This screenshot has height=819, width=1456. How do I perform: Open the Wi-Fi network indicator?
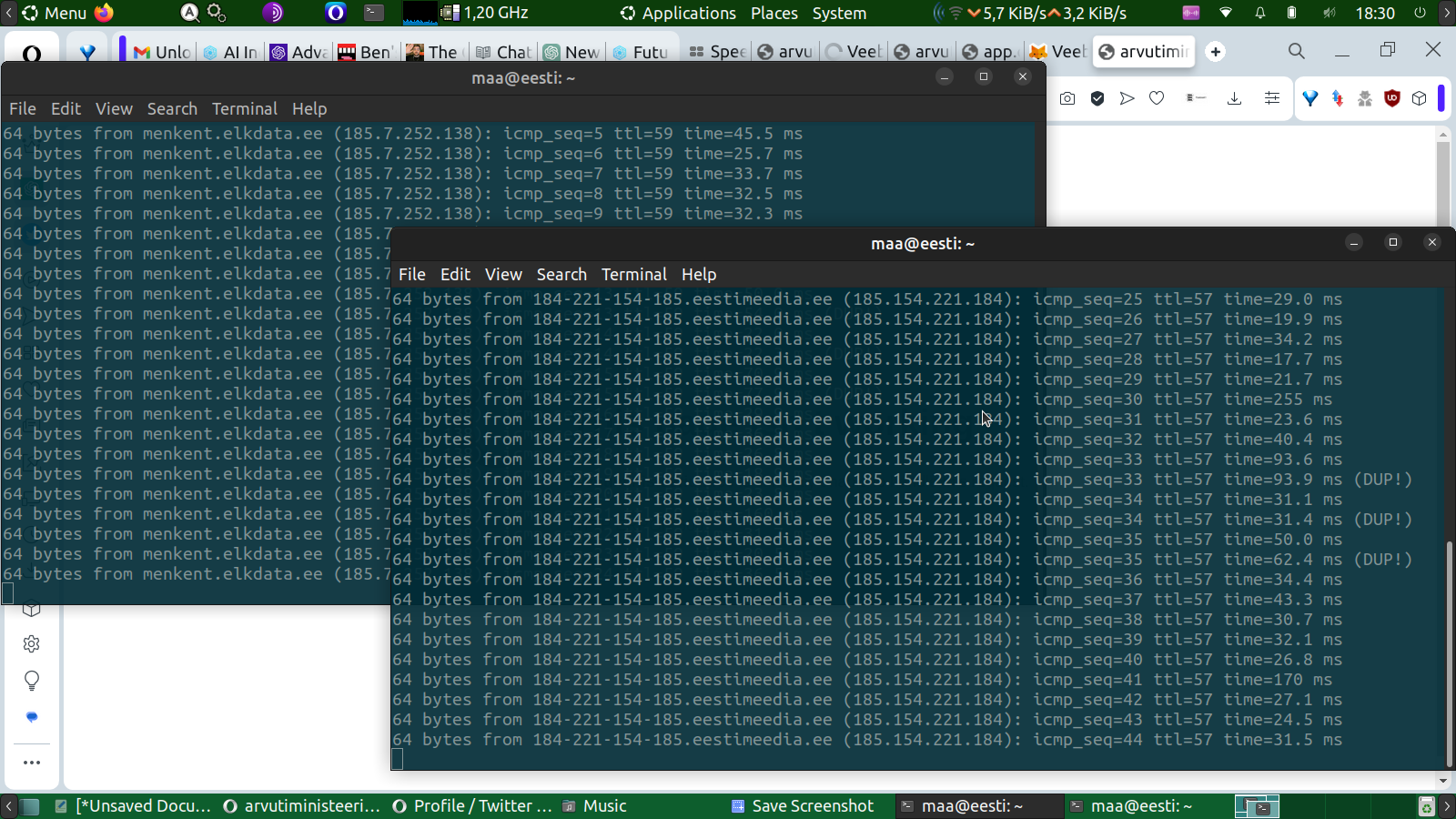click(1226, 13)
